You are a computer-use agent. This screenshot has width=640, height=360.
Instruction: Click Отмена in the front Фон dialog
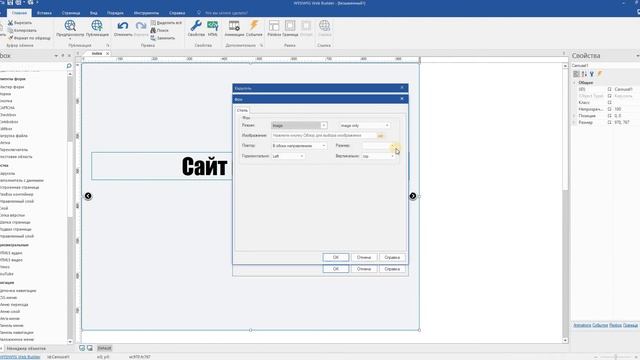pyautogui.click(x=364, y=258)
